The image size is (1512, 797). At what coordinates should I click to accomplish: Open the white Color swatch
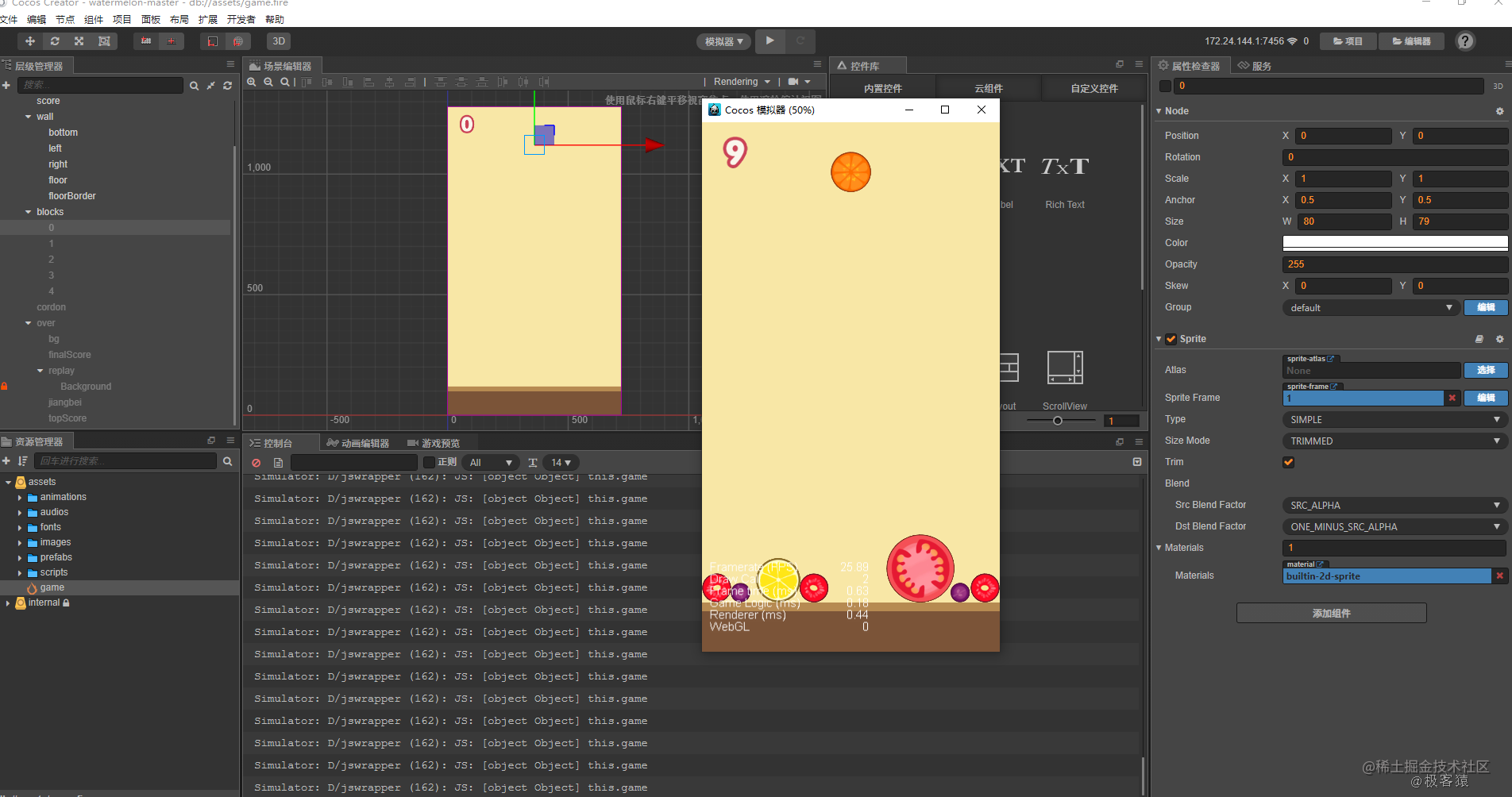click(1394, 243)
